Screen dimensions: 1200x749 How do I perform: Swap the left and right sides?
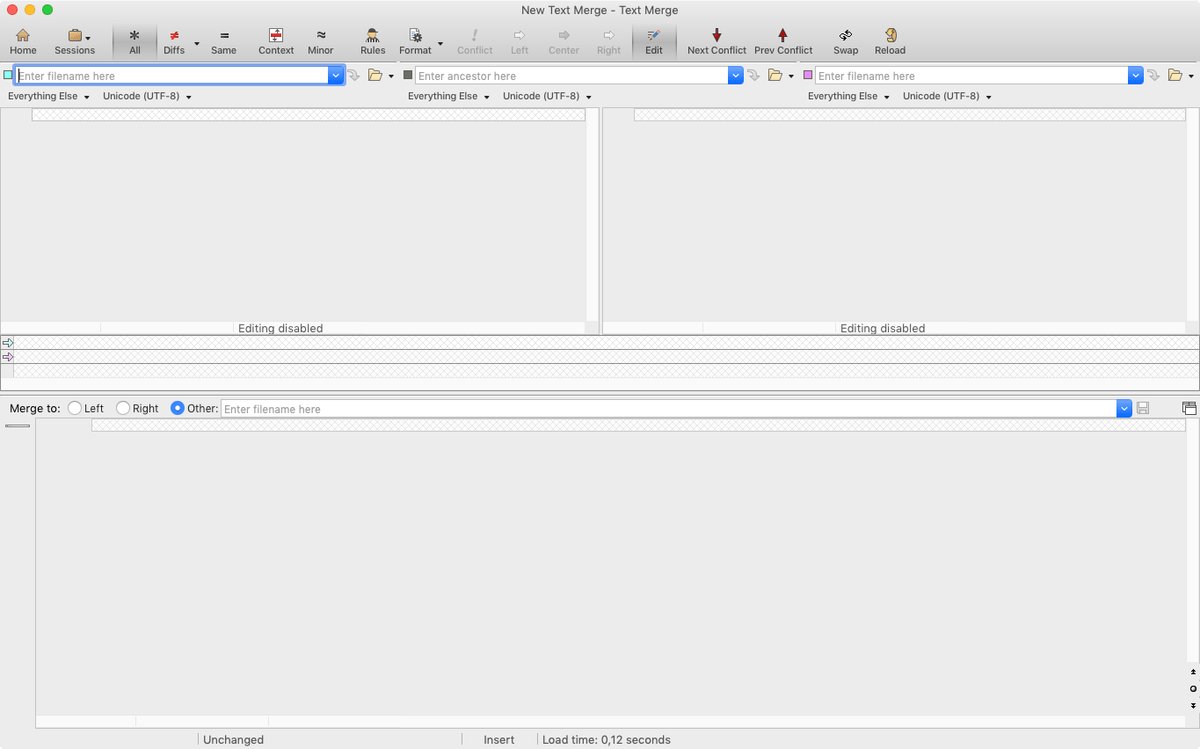845,41
